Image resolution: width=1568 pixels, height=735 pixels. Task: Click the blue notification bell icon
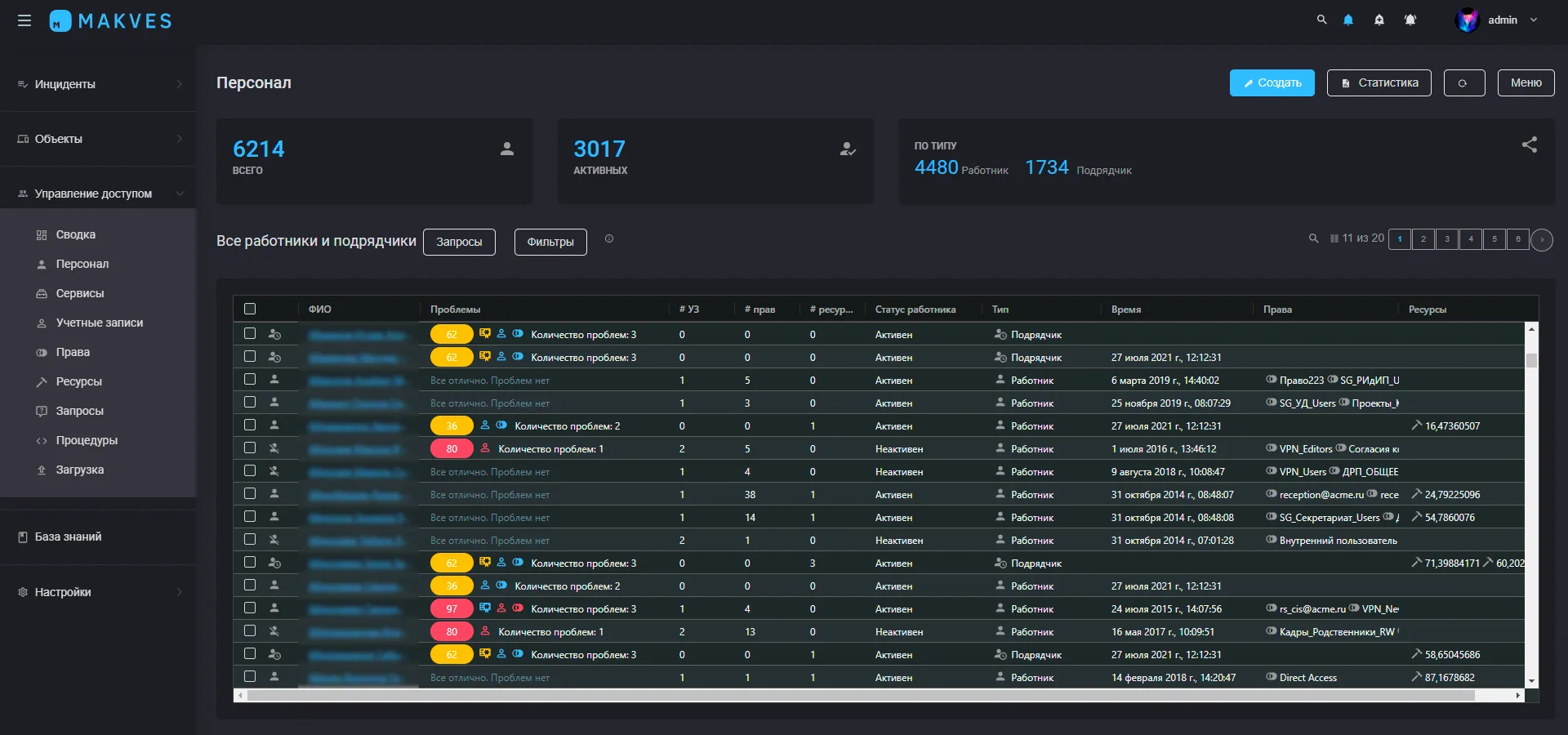(1348, 20)
